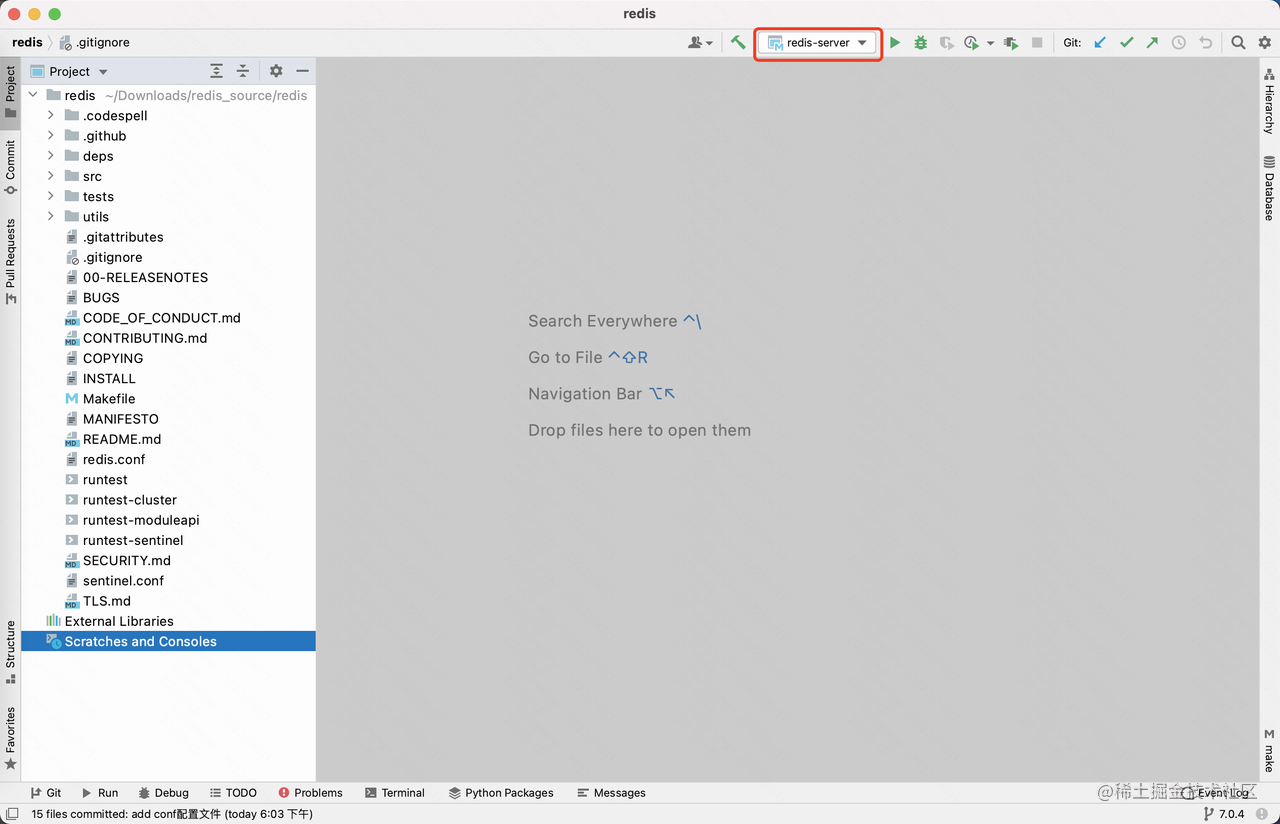Screen dimensions: 1280x824
Task: Open the Hierarchy tab on right edge
Action: pyautogui.click(x=1269, y=102)
